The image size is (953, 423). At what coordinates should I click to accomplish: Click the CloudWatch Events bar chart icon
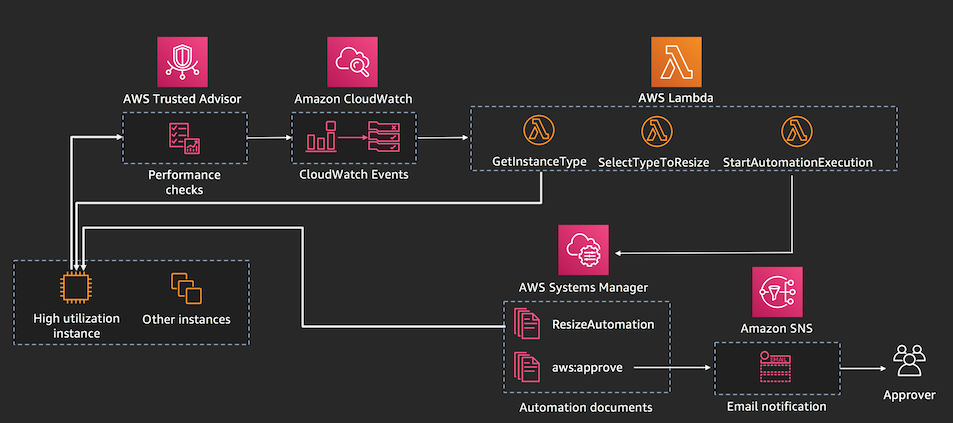[x=322, y=136]
